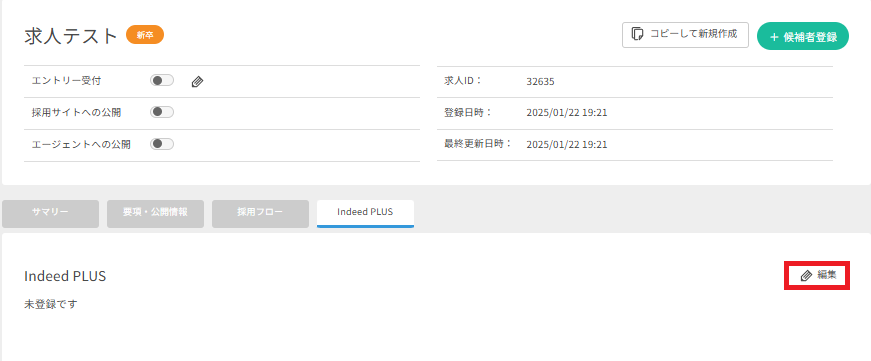The height and width of the screenshot is (361, 871).
Task: Open the 要項・公開情報 tab
Action: tap(156, 214)
